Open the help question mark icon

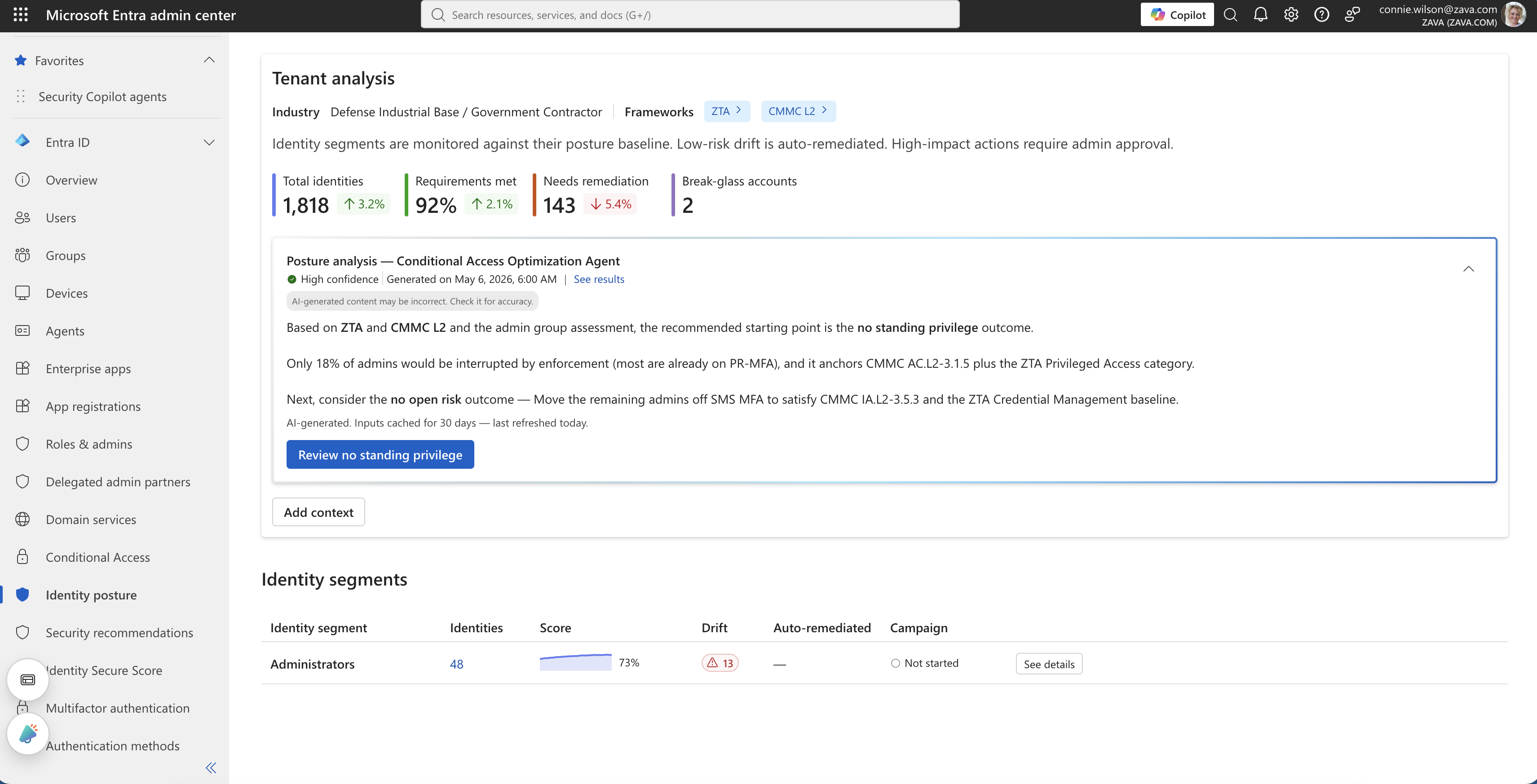coord(1321,14)
